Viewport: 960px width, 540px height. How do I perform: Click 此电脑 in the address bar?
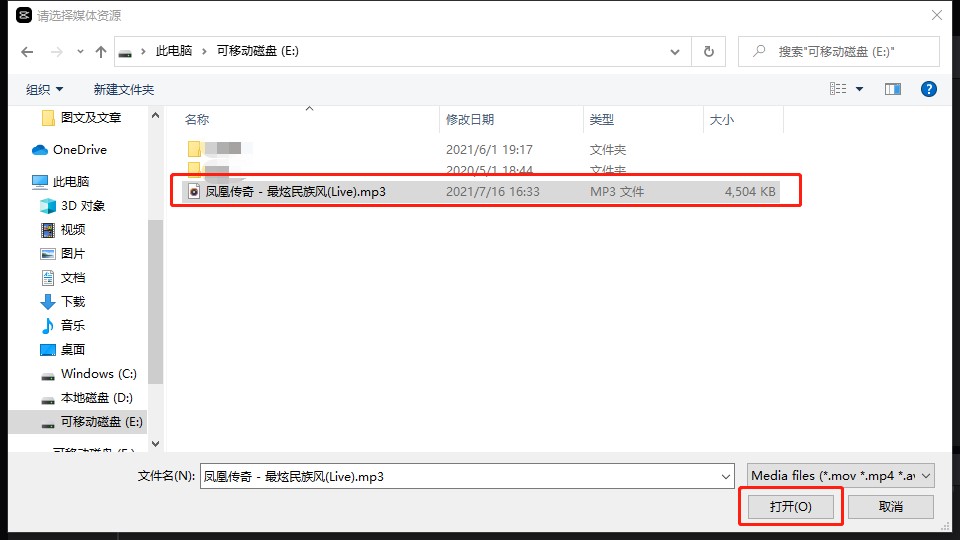pyautogui.click(x=174, y=51)
